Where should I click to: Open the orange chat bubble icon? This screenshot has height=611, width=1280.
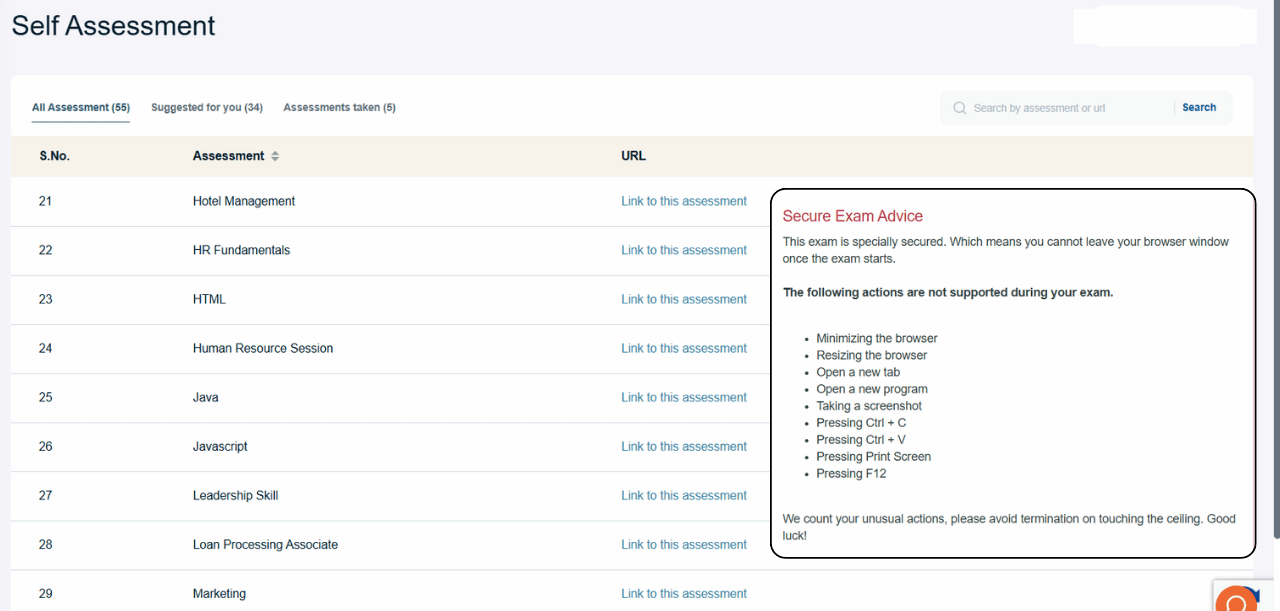tap(1237, 600)
